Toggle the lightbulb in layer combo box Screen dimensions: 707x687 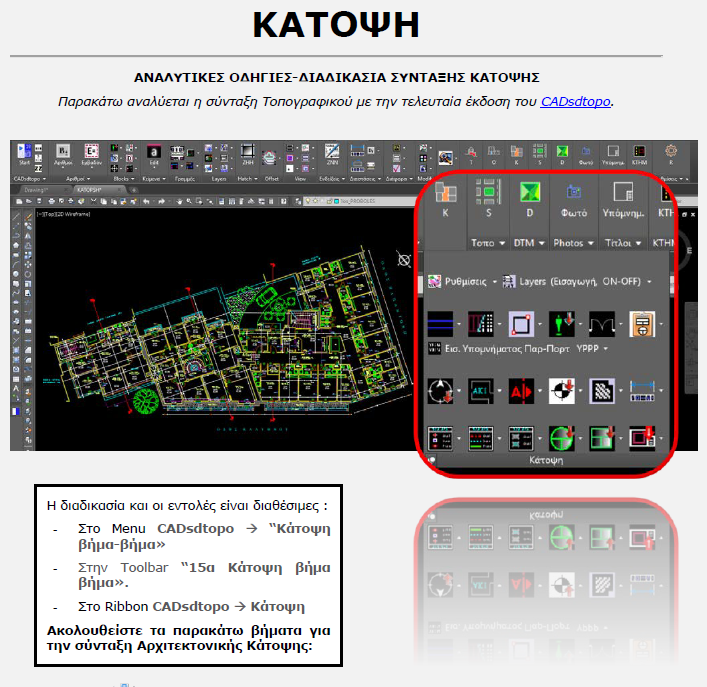308,201
